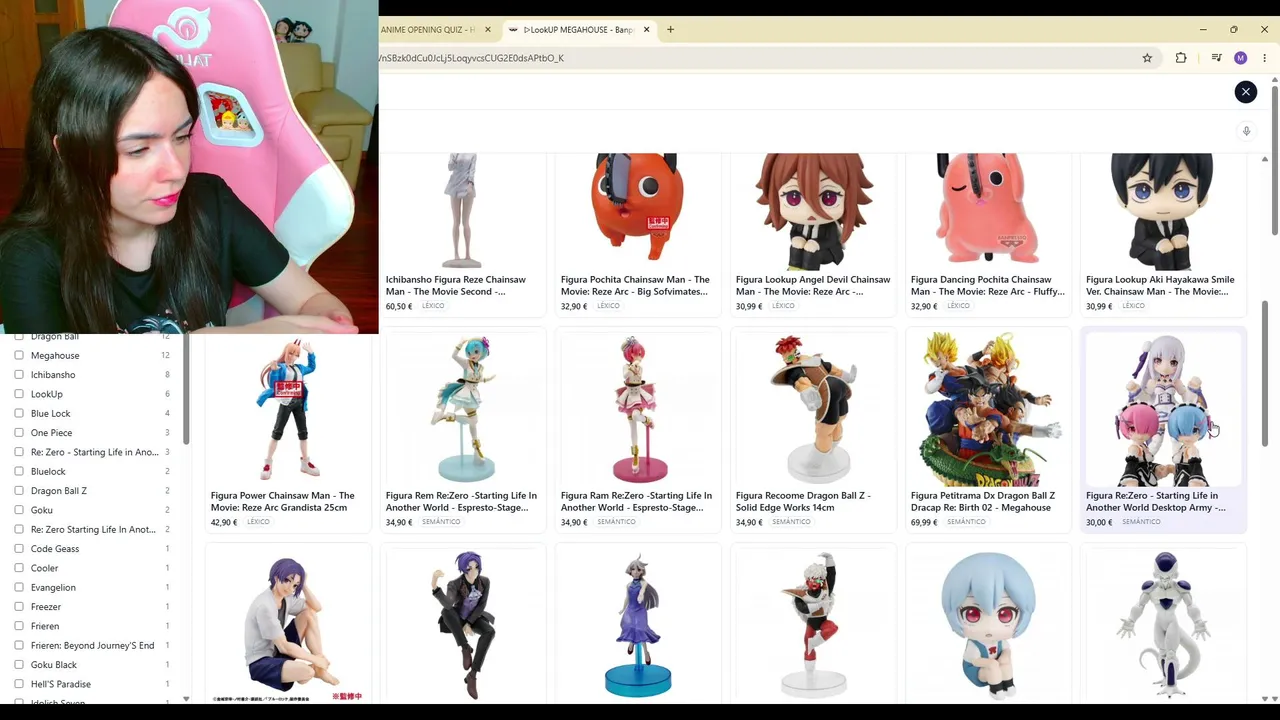Click the filter sidebar scroll-down arrow
1280x720 pixels.
(186, 699)
